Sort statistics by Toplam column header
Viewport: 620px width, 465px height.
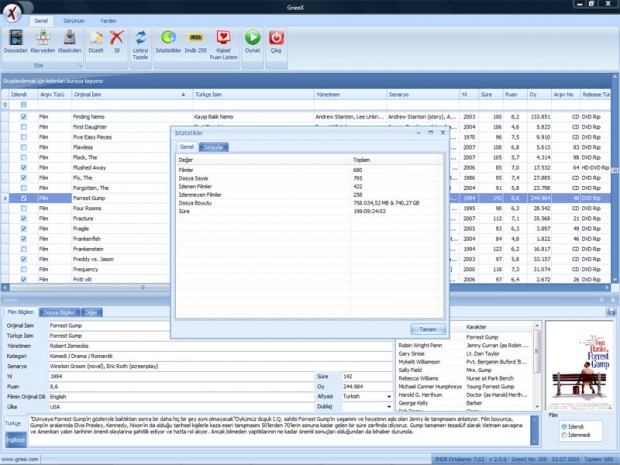coord(396,160)
